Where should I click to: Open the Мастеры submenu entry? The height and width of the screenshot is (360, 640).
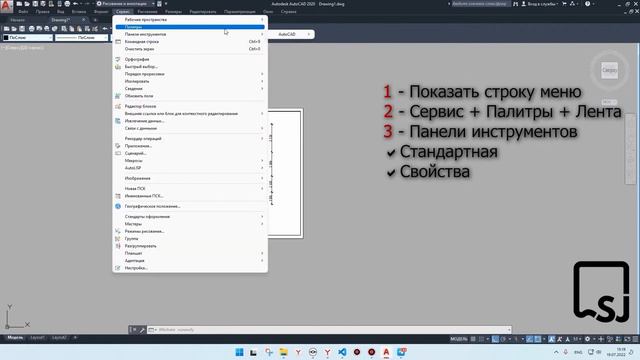(190, 224)
